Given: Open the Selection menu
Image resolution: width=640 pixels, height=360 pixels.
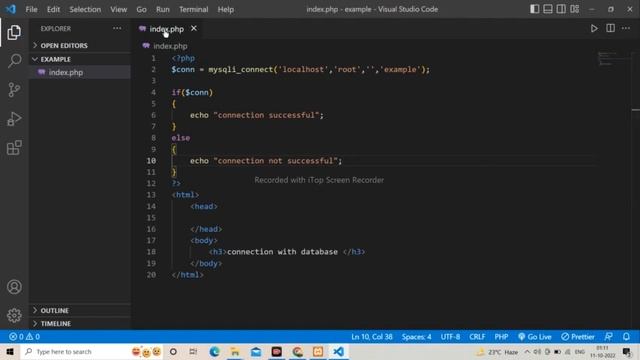Looking at the screenshot, I should pyautogui.click(x=85, y=9).
